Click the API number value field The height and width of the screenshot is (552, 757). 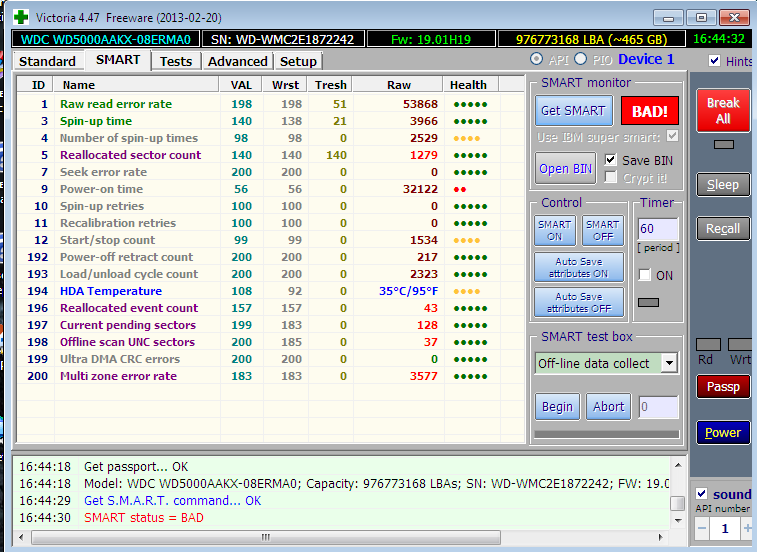point(725,528)
